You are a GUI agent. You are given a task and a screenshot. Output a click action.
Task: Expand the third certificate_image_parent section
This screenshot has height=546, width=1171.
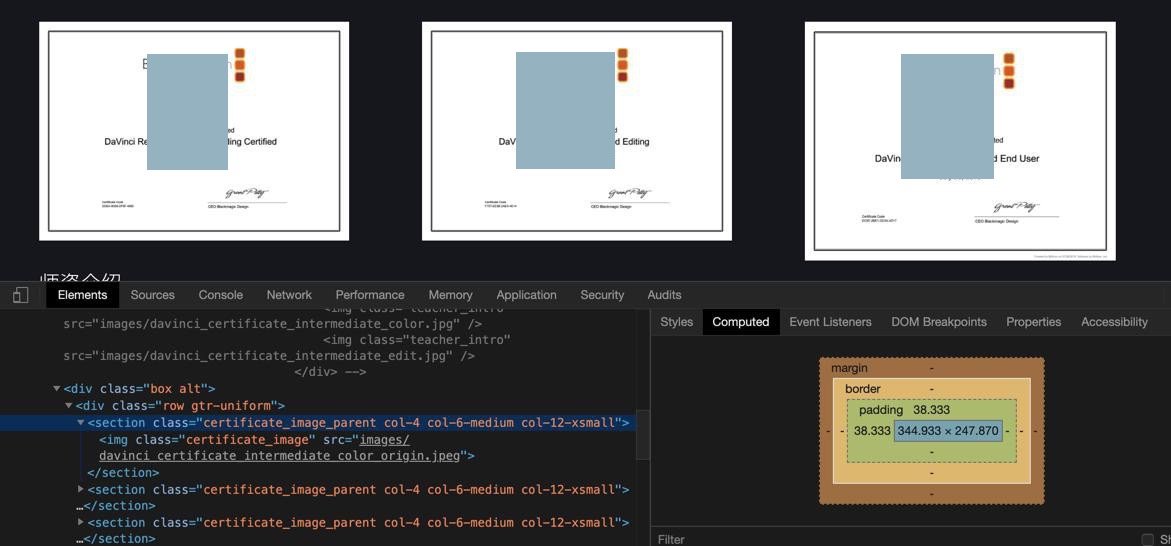[x=81, y=522]
